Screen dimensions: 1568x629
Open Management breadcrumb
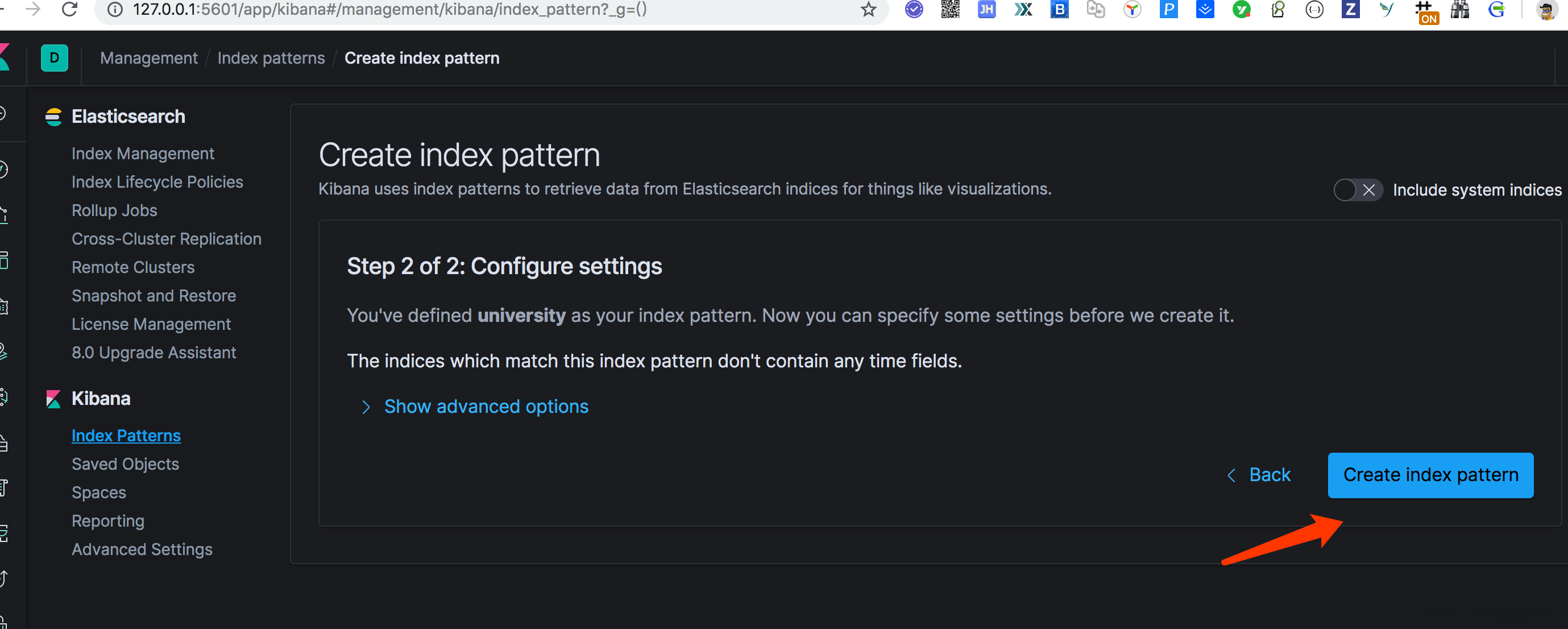point(148,59)
